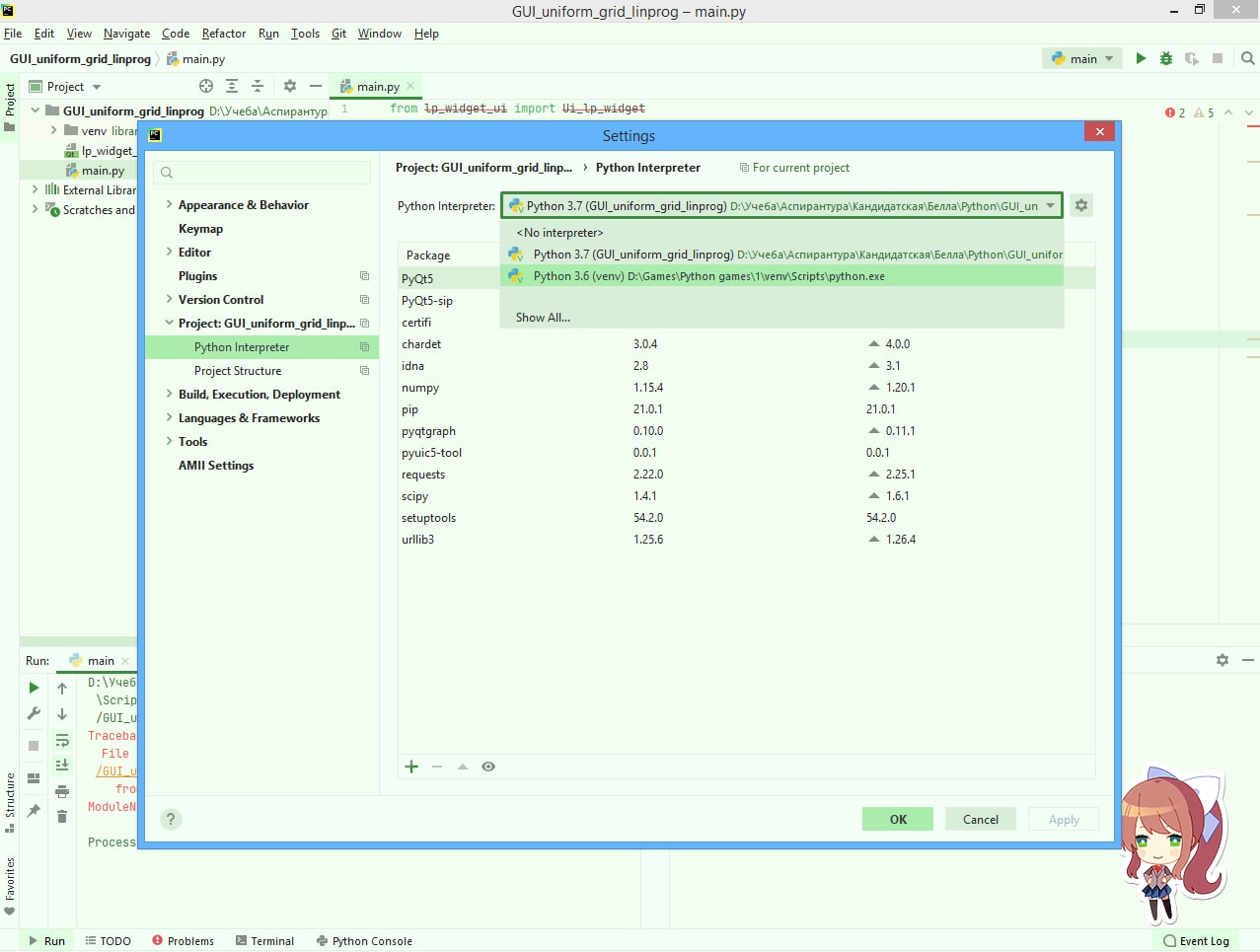The image size is (1260, 952).
Task: Expand Version Control settings
Action: coord(169,299)
